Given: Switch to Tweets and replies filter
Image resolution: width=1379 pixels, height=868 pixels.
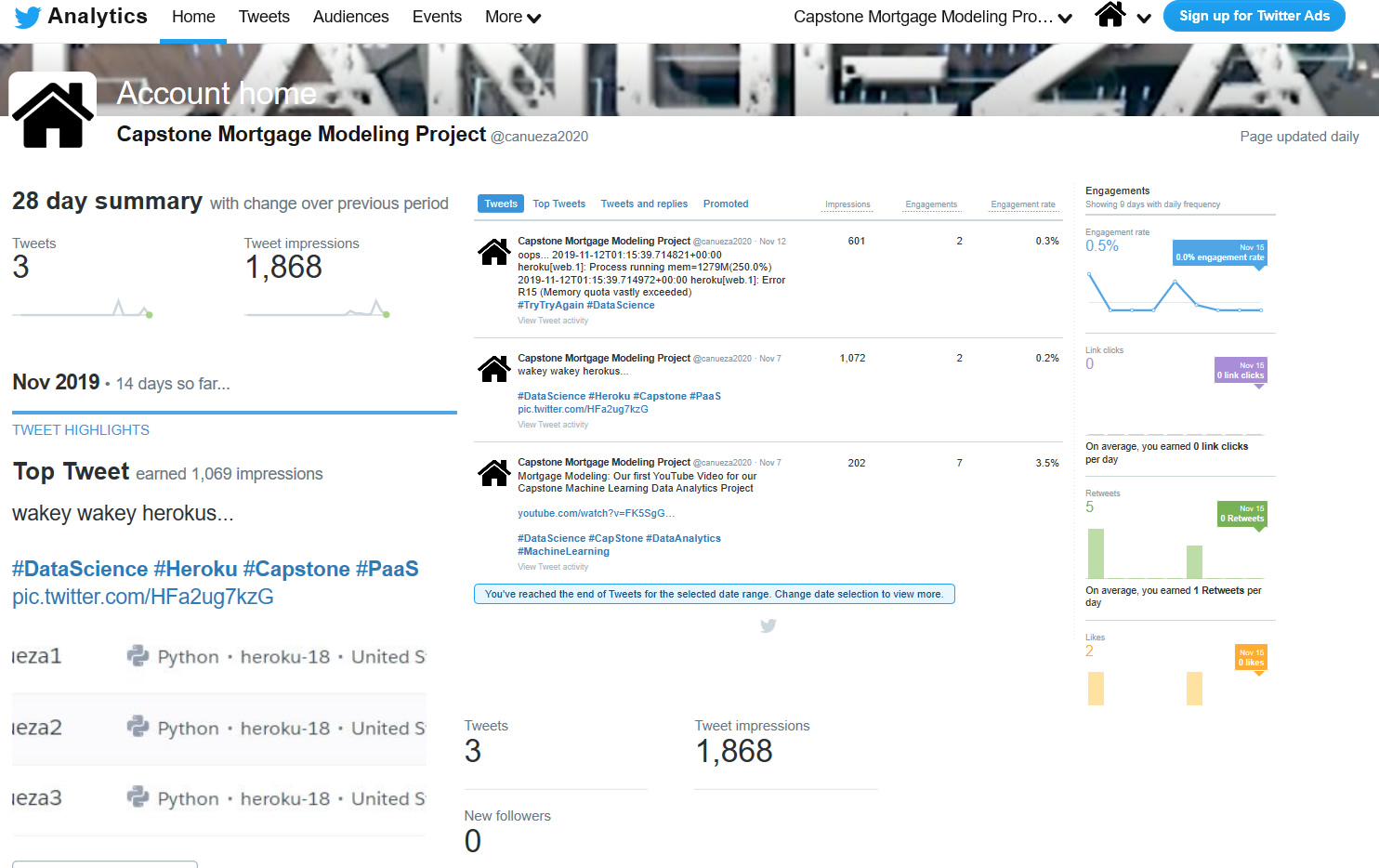Looking at the screenshot, I should pos(644,204).
